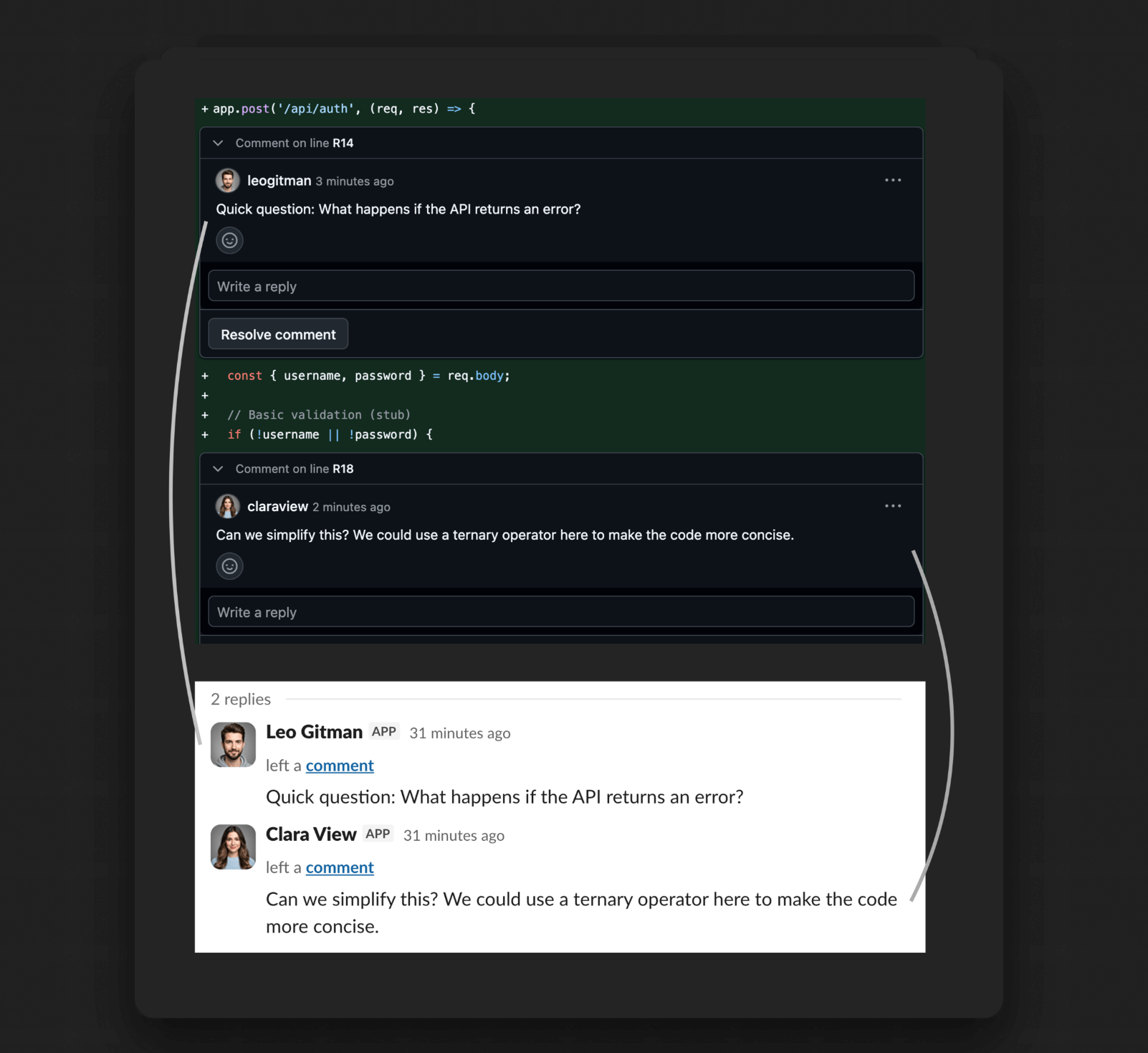Open Clara View's Slack profile picture
This screenshot has height=1053, width=1148.
[233, 847]
